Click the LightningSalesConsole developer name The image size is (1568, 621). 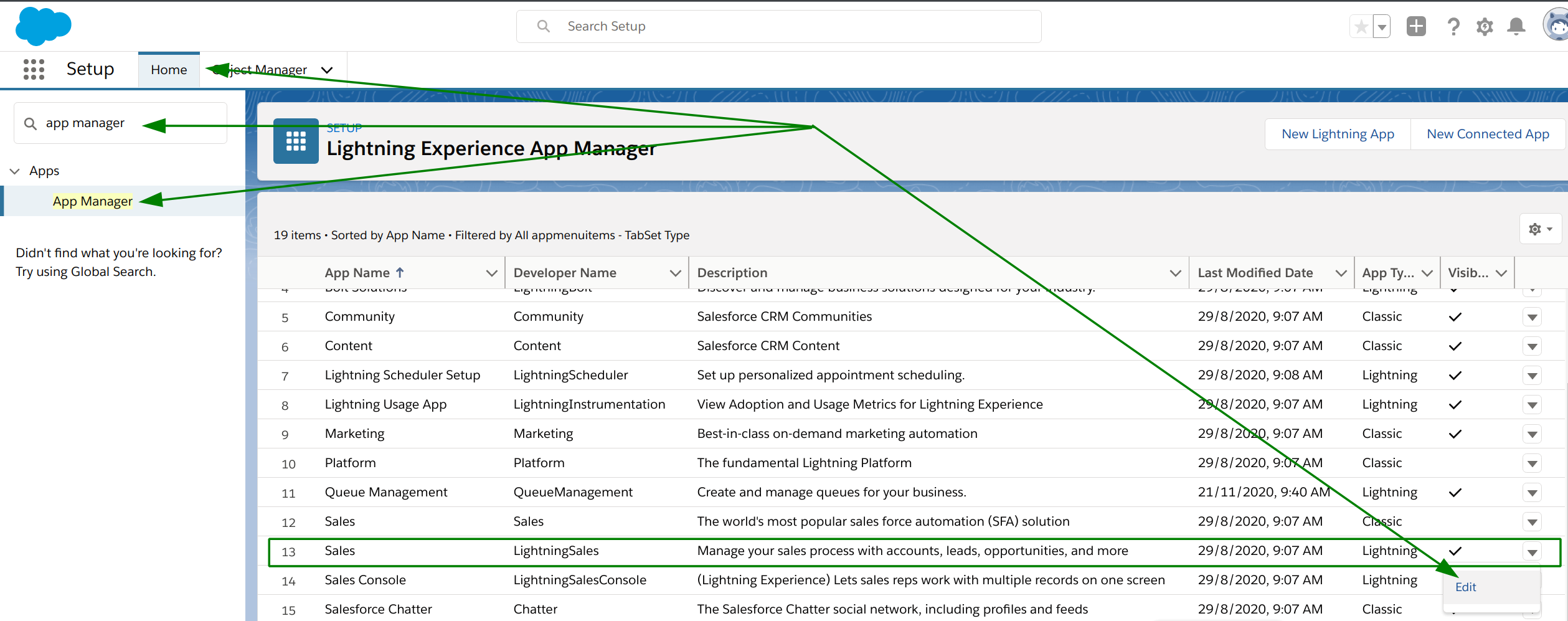(x=580, y=580)
